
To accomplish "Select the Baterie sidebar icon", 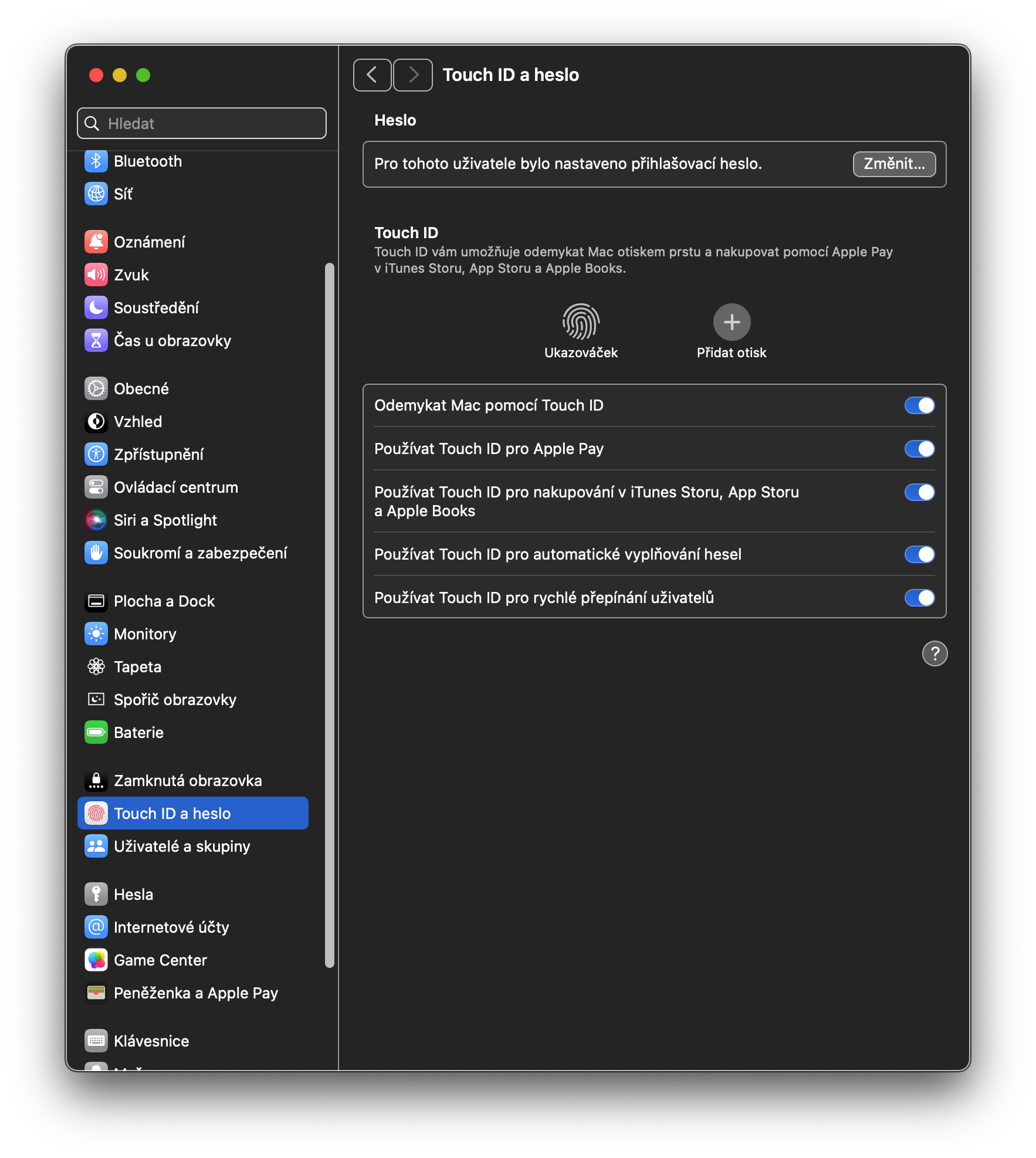I will 96,733.
